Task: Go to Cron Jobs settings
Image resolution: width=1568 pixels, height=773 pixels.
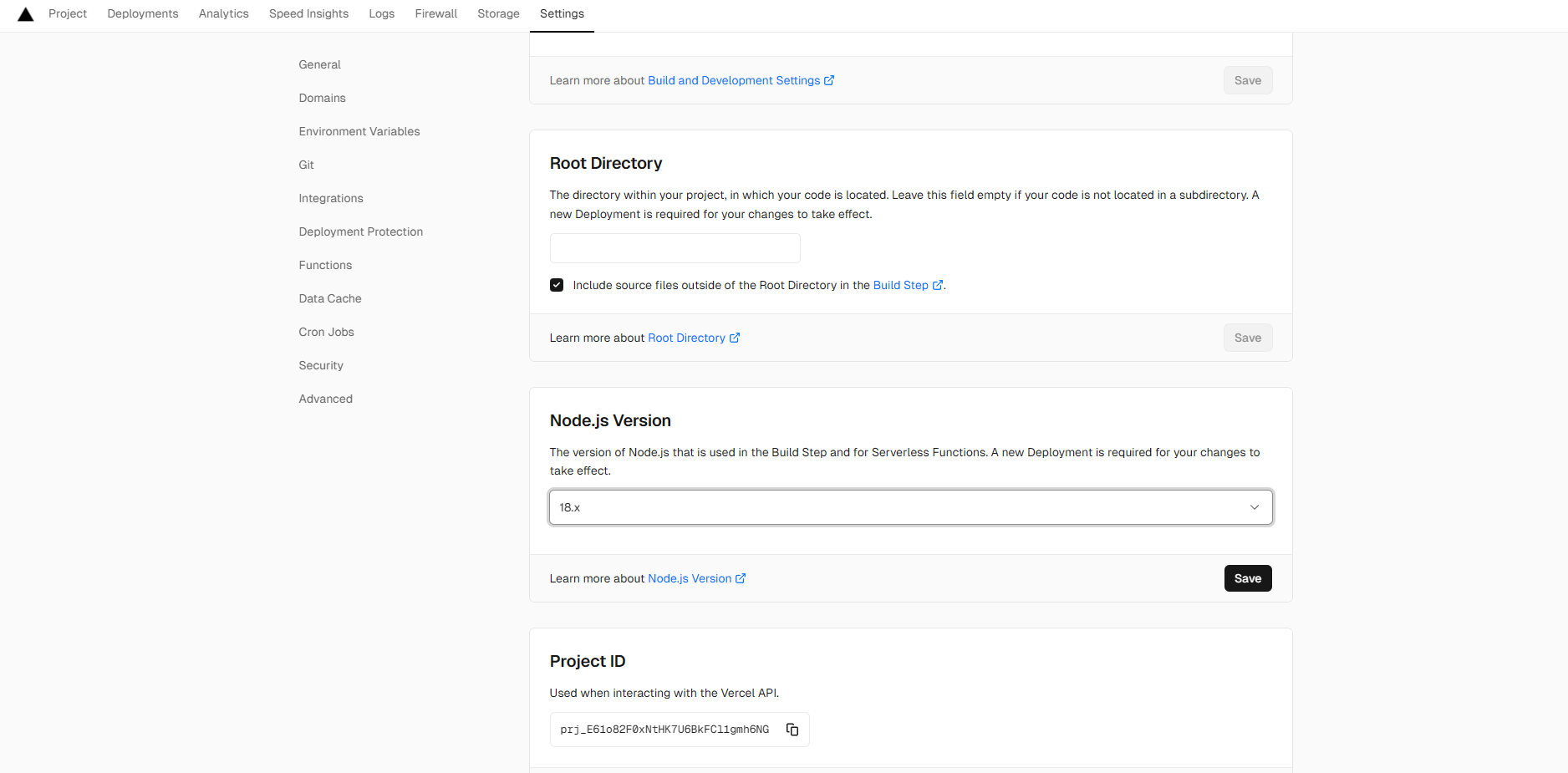Action: pos(326,332)
